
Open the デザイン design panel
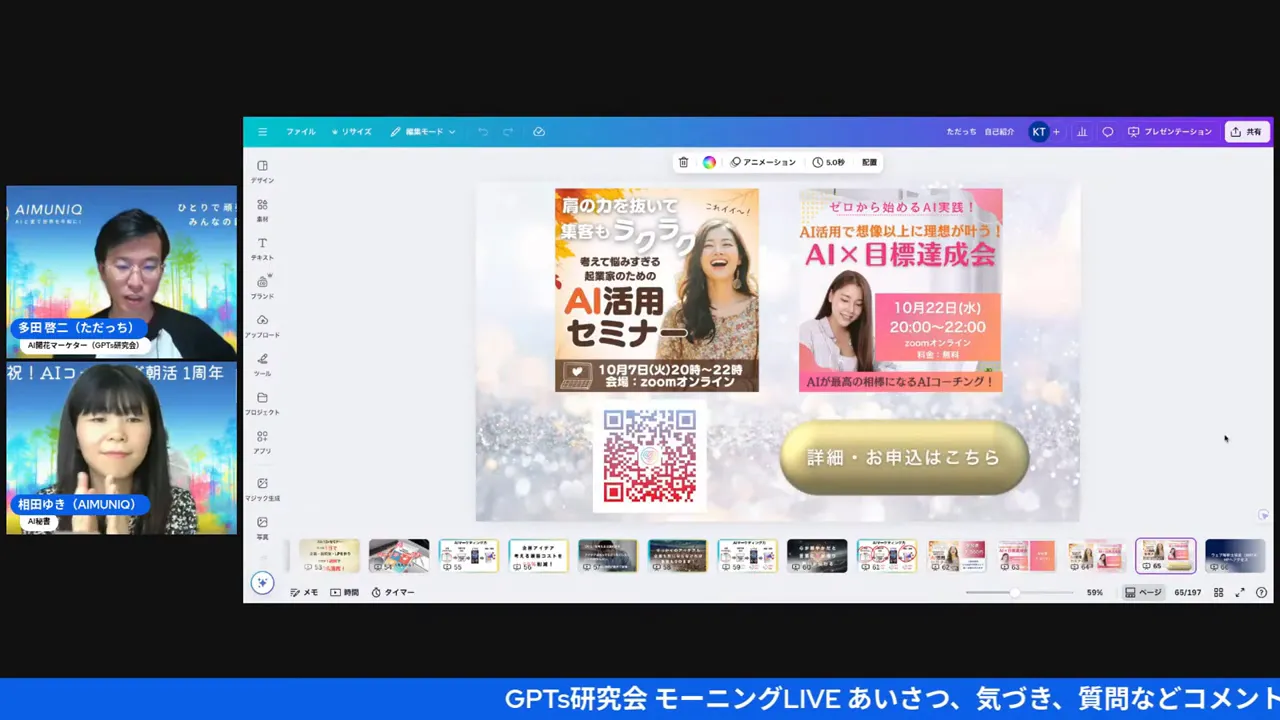click(x=262, y=171)
